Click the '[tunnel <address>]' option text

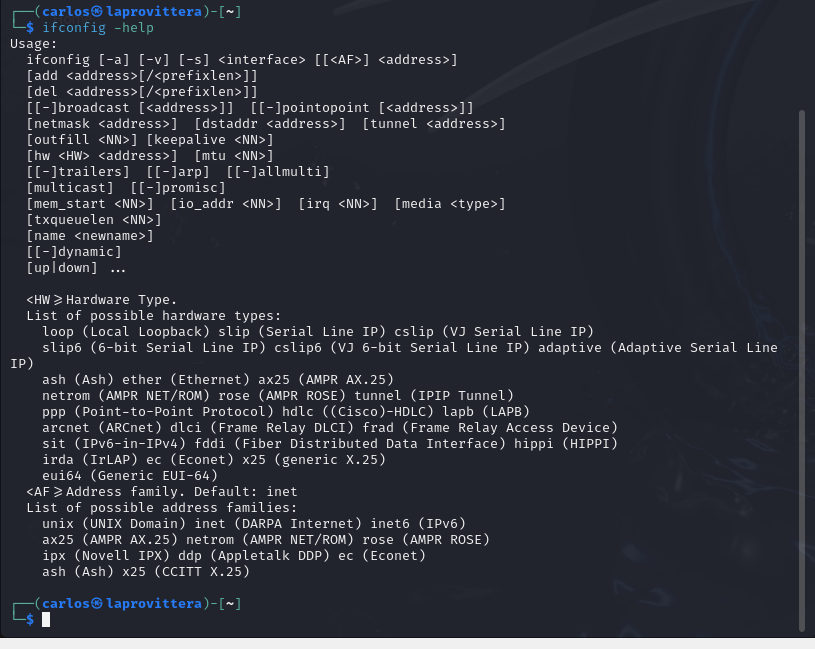click(433, 124)
